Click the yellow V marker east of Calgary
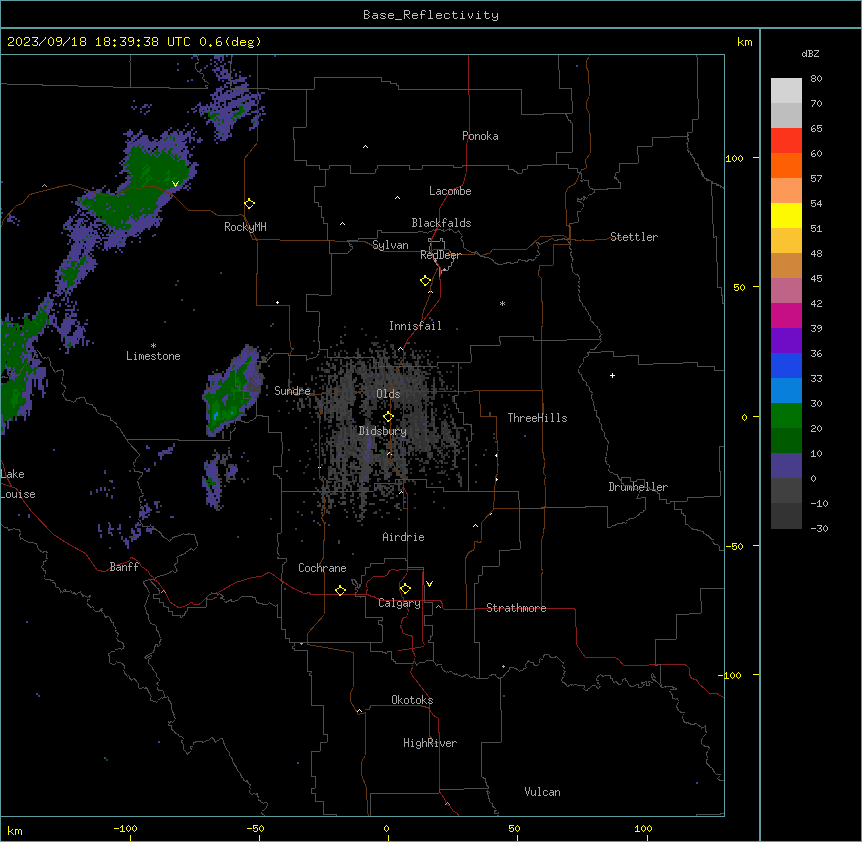This screenshot has height=842, width=862. tap(429, 584)
